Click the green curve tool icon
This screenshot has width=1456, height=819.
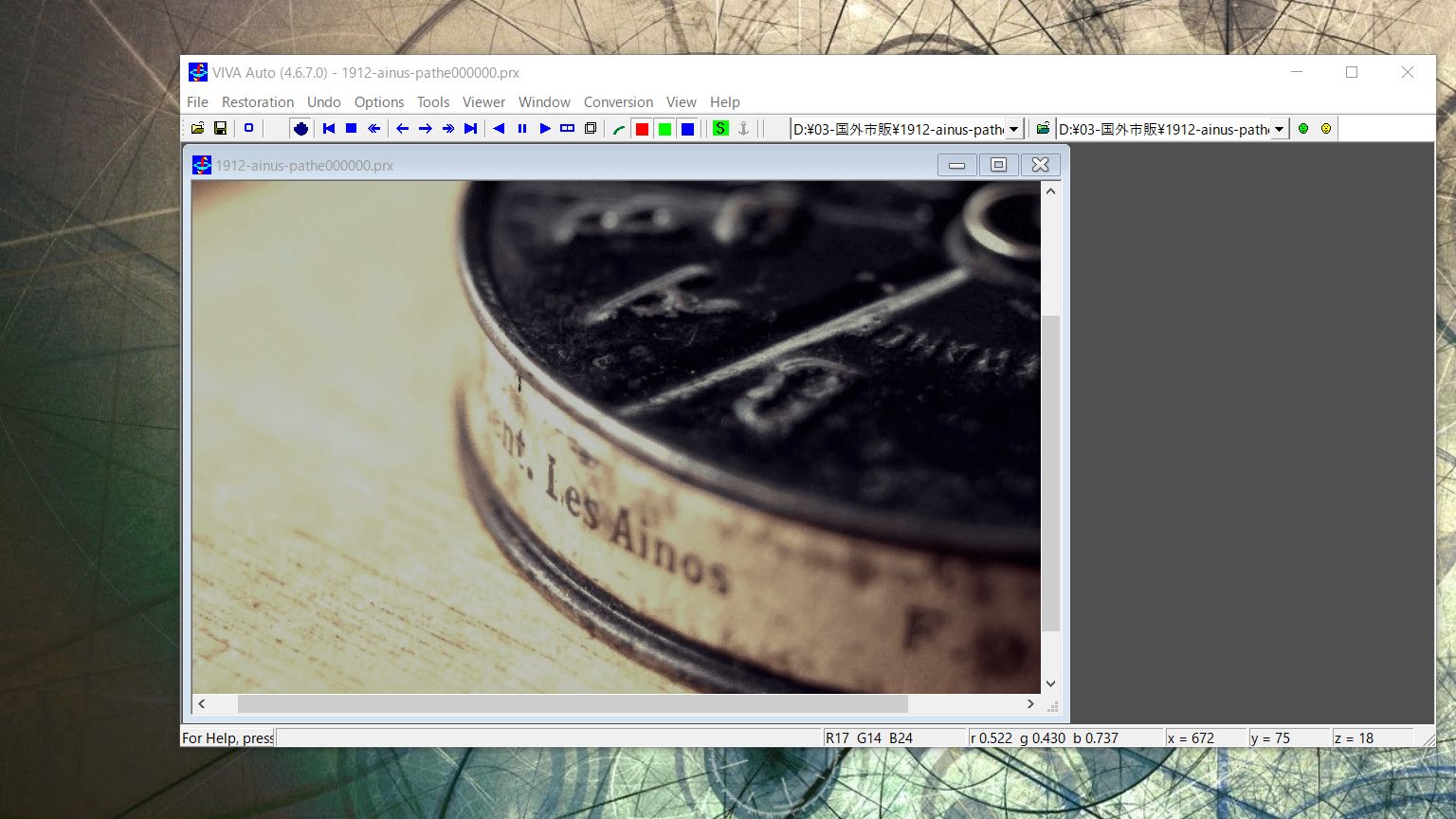[x=619, y=129]
